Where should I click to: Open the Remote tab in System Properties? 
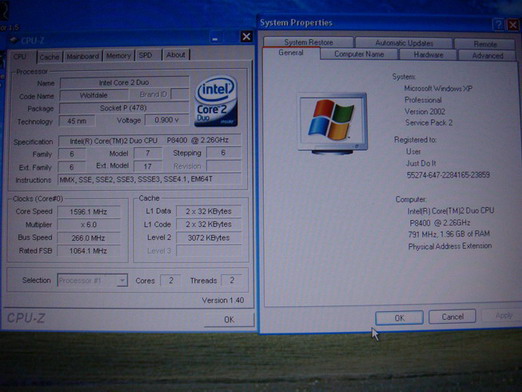[x=485, y=44]
